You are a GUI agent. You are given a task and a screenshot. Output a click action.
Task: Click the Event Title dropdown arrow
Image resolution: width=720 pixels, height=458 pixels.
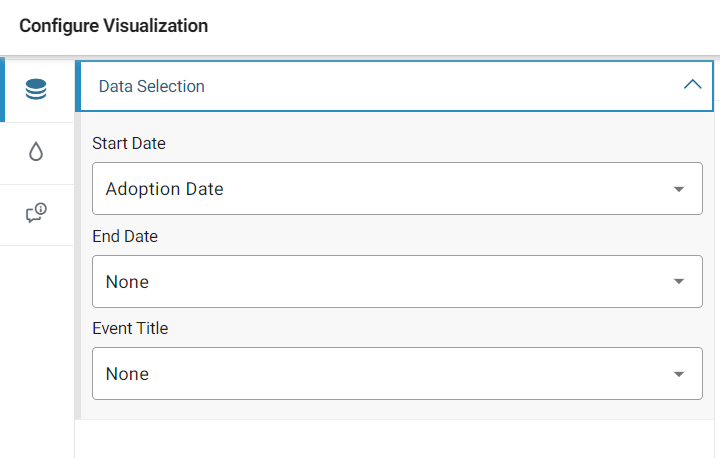[679, 374]
